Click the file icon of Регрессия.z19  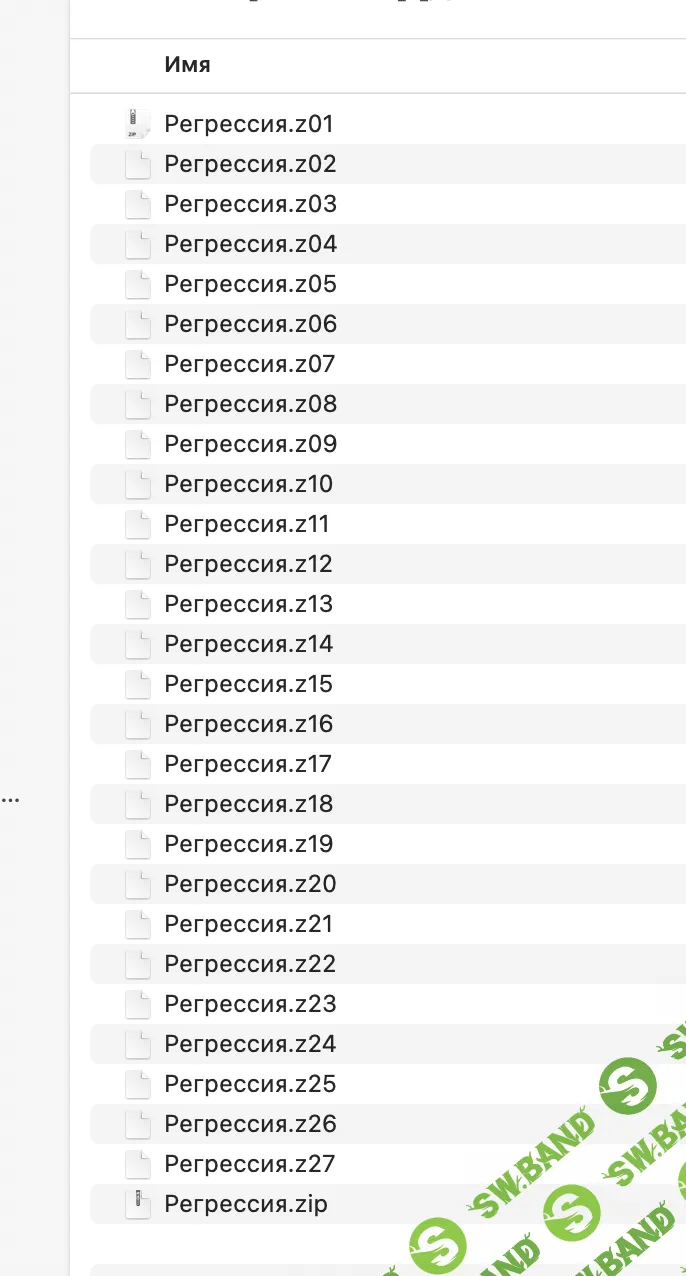click(x=137, y=844)
